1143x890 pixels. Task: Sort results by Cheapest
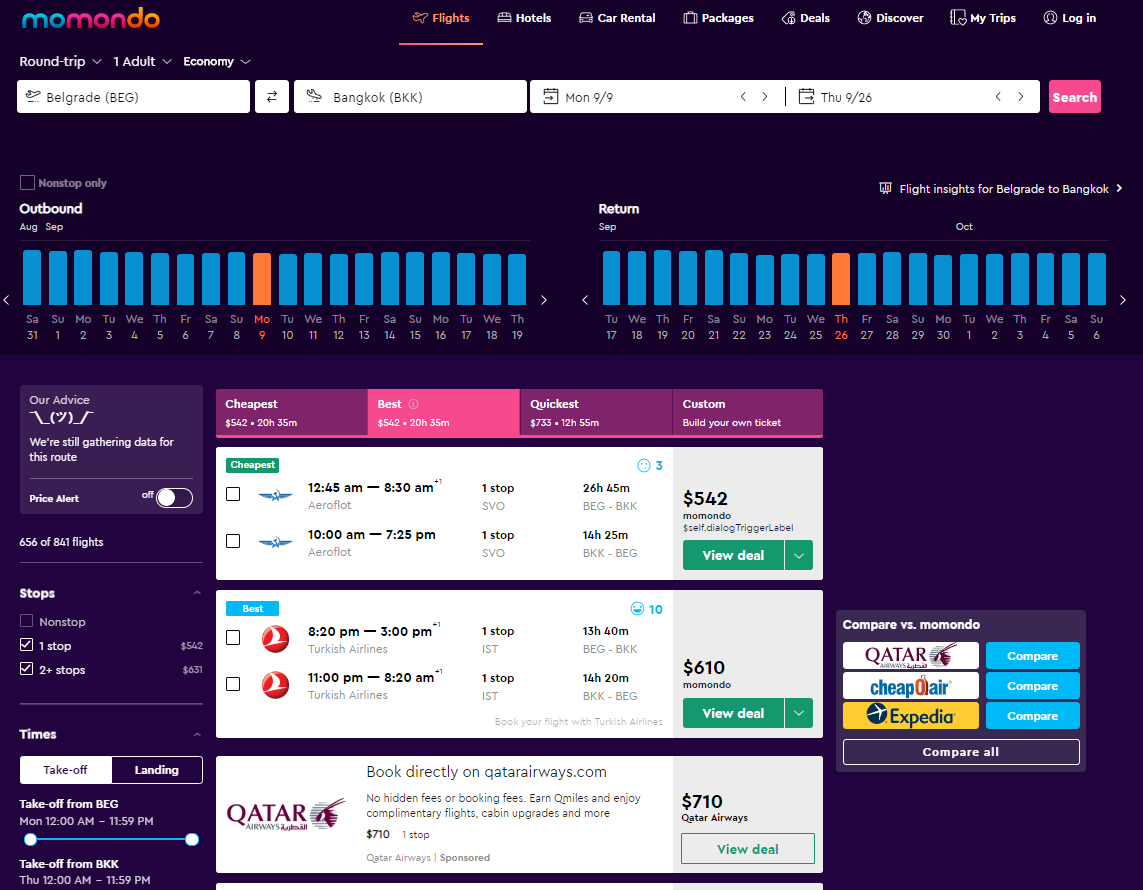coord(292,413)
